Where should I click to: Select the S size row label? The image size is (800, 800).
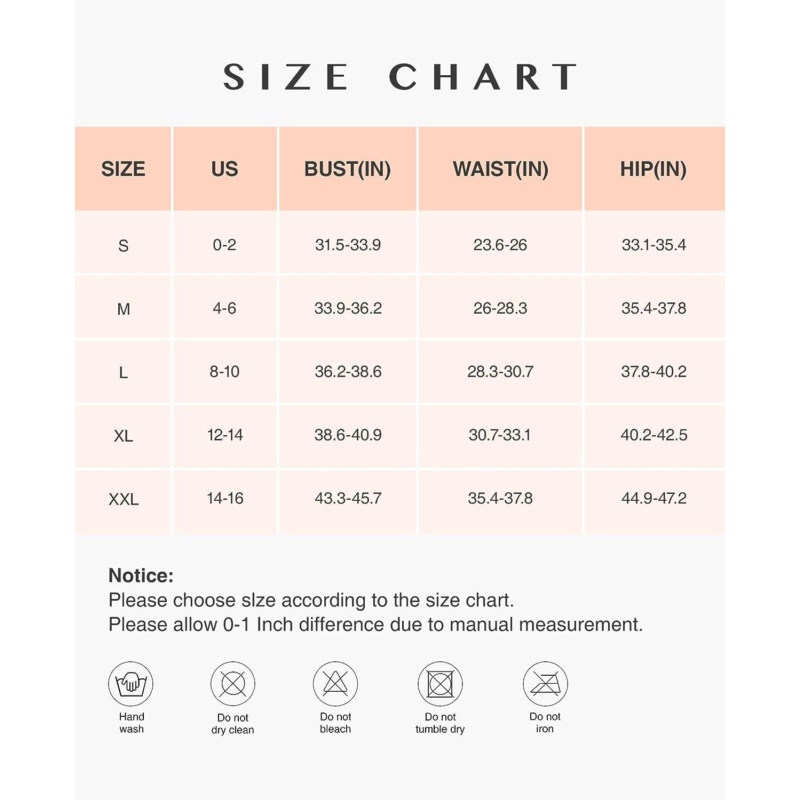point(123,245)
